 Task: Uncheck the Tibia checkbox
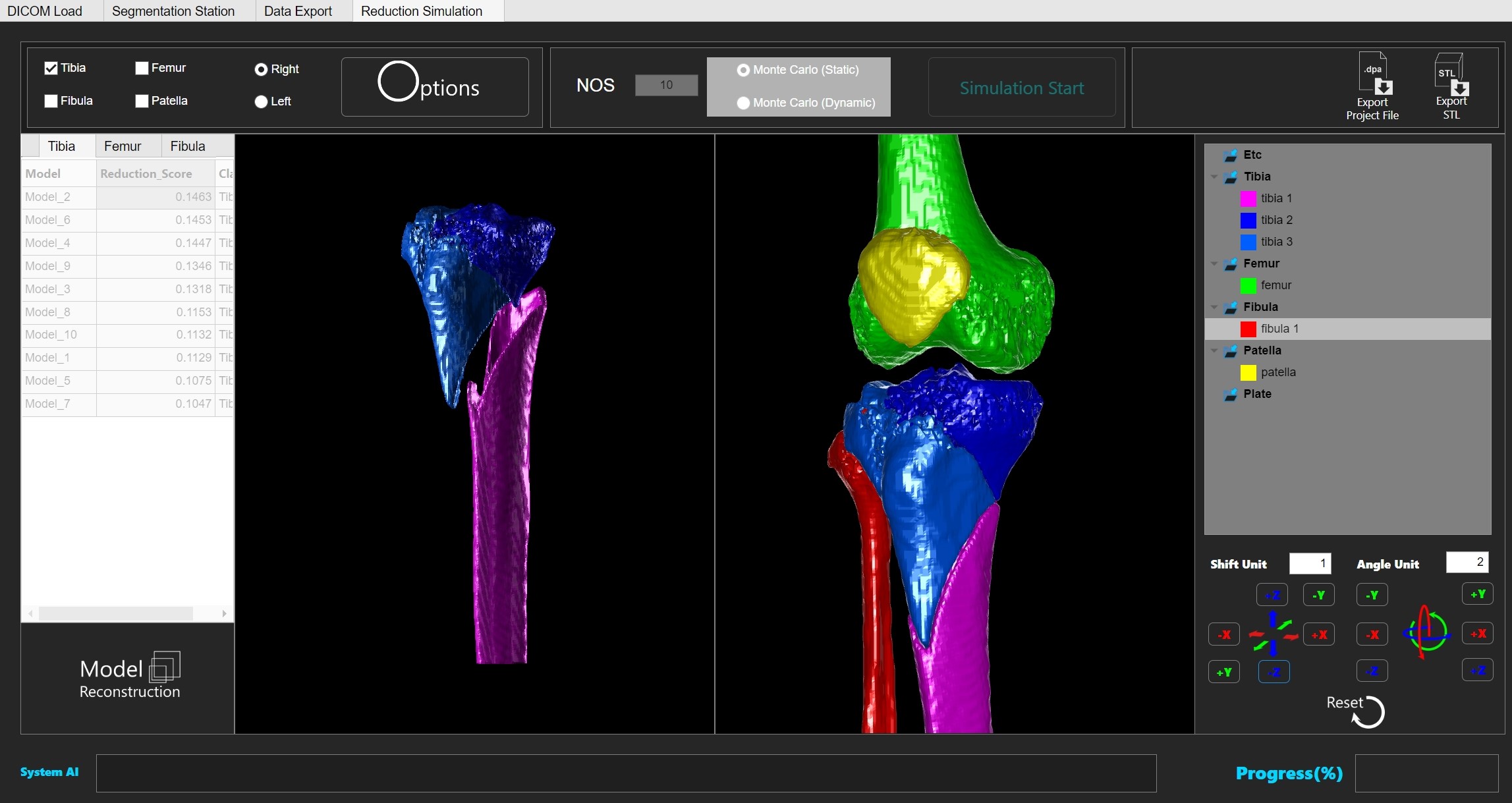51,68
